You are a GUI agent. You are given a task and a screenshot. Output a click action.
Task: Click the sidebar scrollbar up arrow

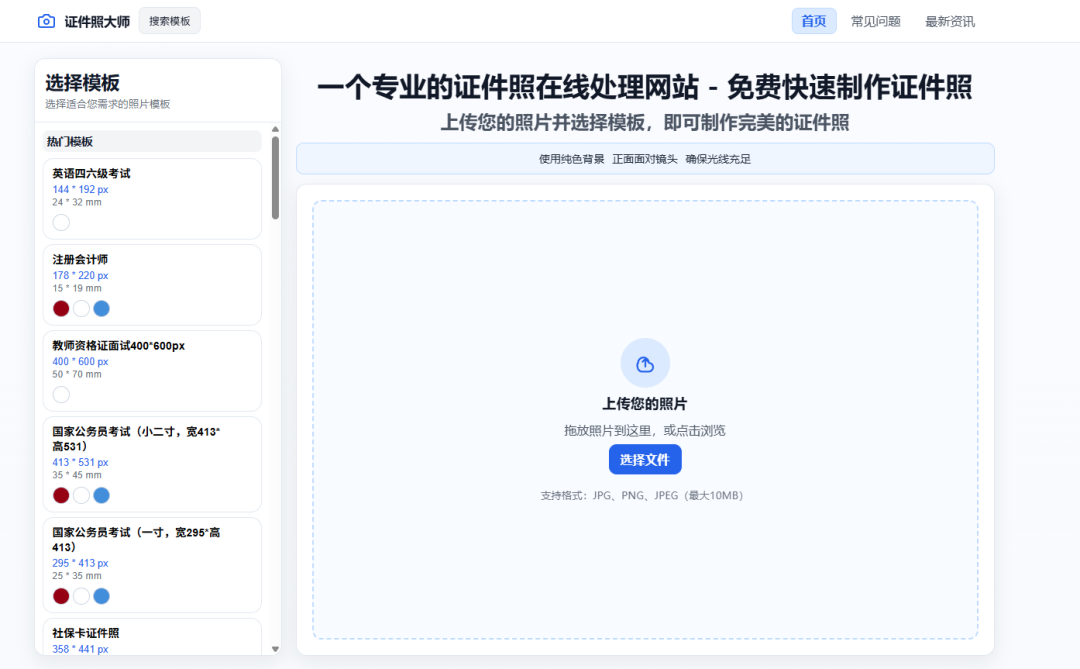pos(274,131)
